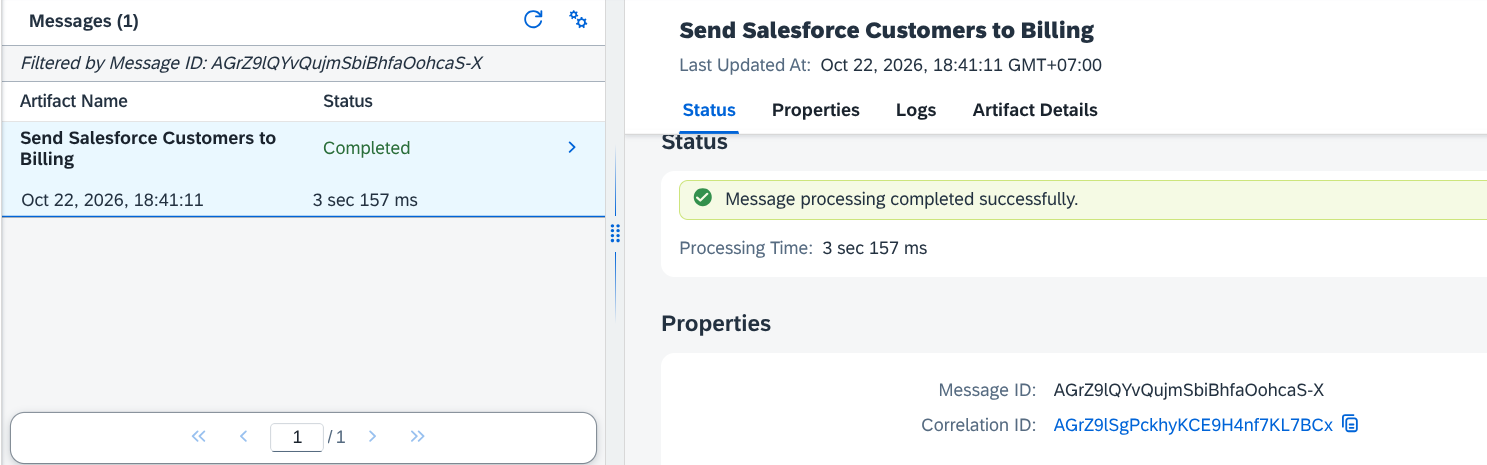Select Send Salesforce Customers to Billing row
Screen dimensions: 1487x465
click(303, 169)
